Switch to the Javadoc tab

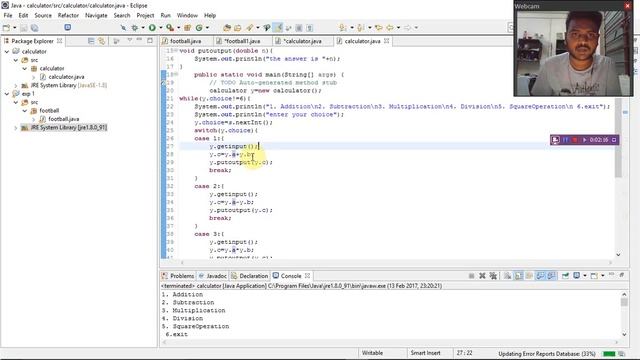[x=212, y=276]
